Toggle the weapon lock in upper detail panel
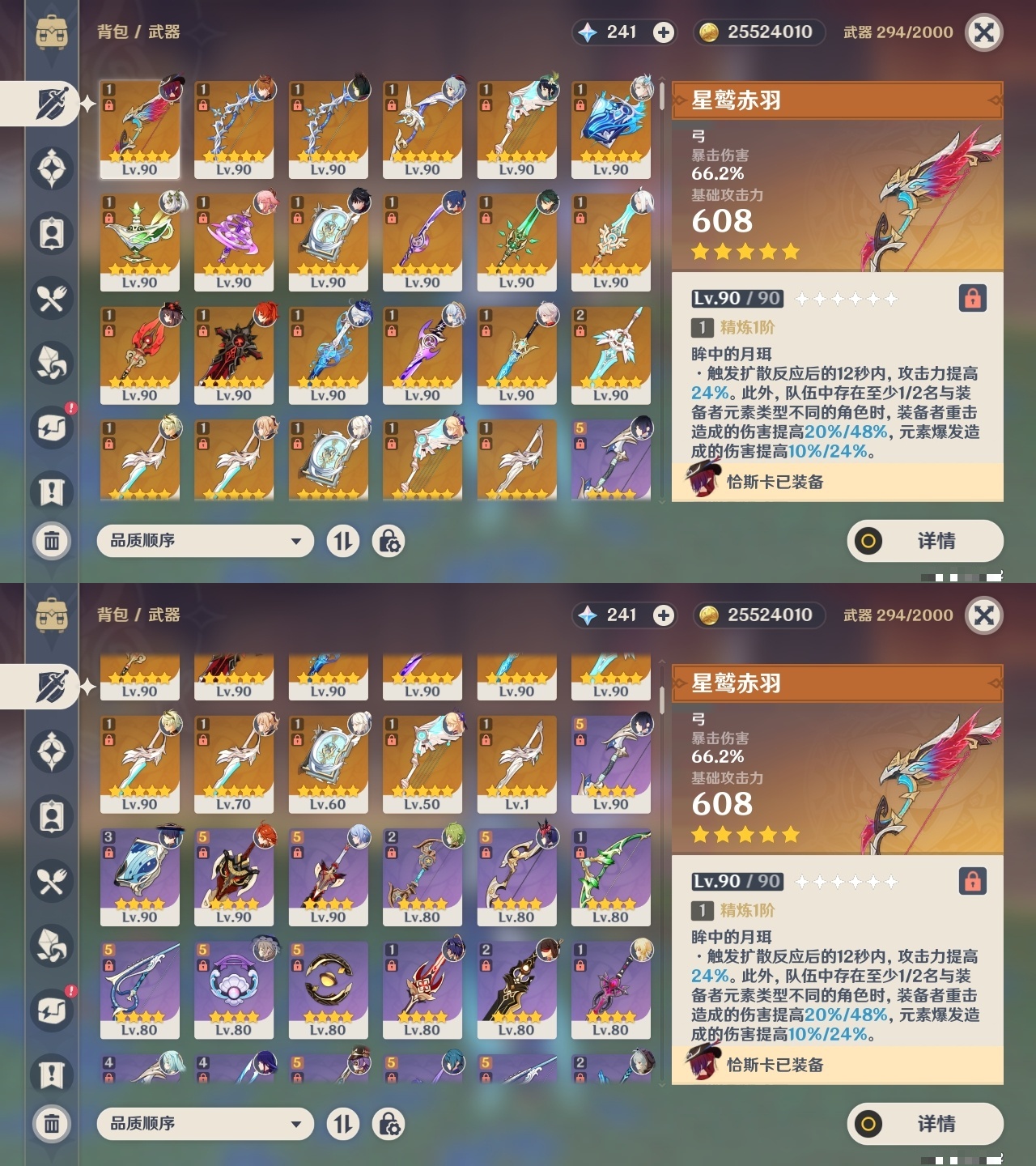The height and width of the screenshot is (1166, 1036). click(972, 298)
